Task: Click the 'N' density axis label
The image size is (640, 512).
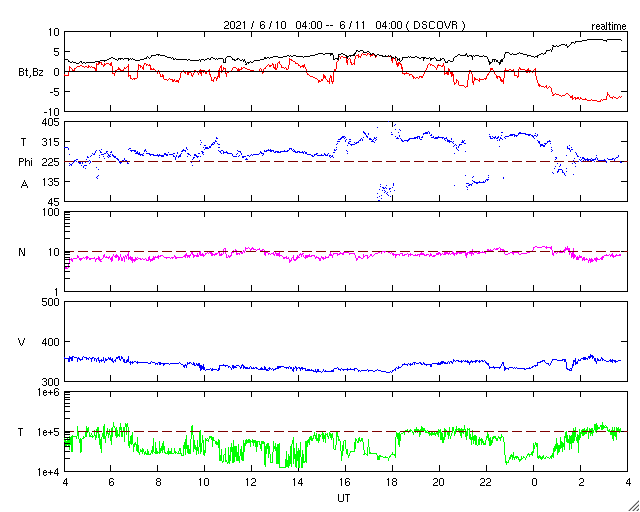Action: 22,252
